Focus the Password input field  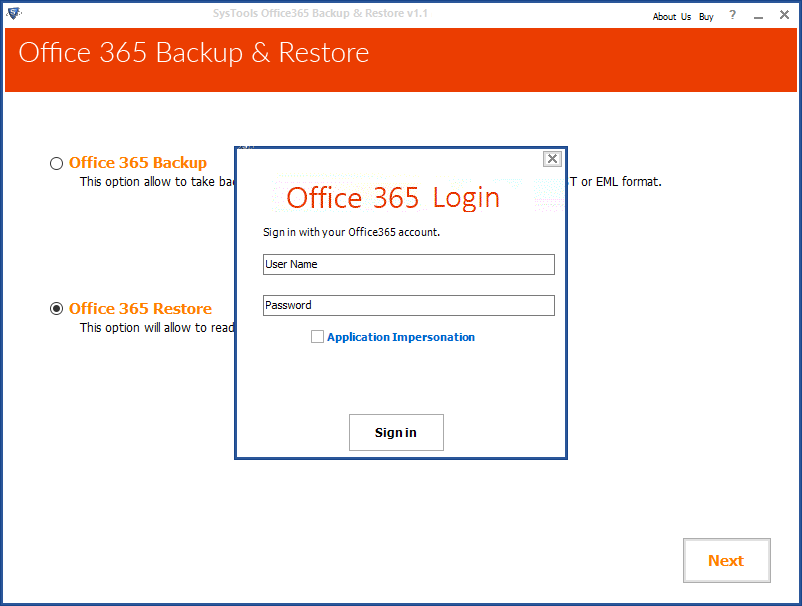click(409, 305)
